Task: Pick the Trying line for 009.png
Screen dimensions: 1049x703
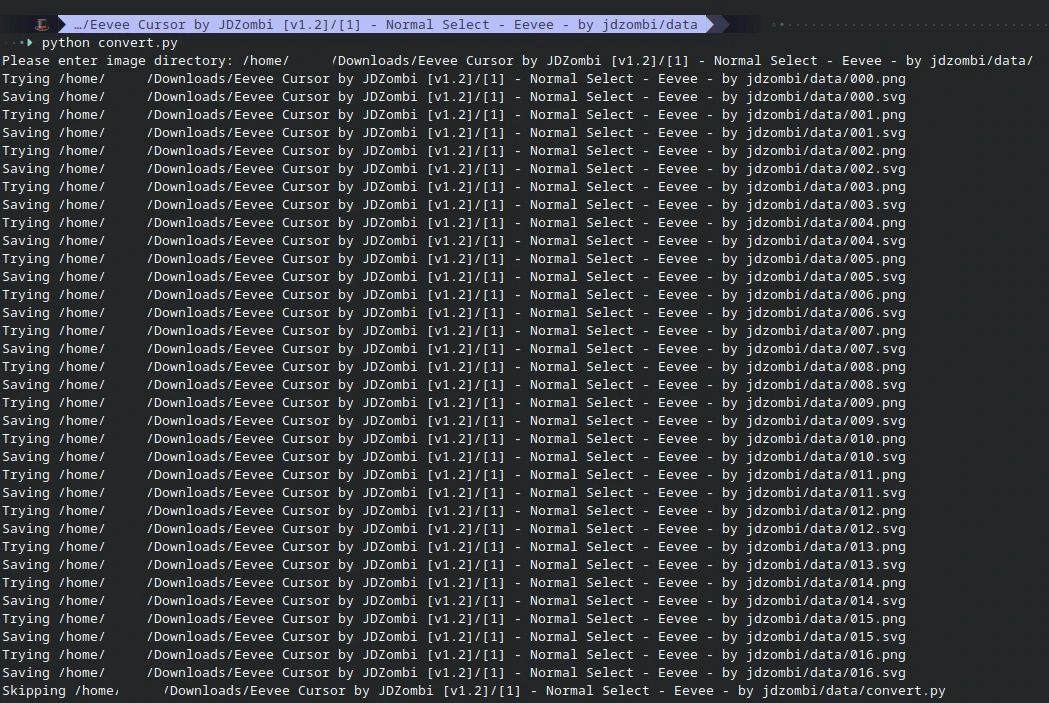Action: click(x=454, y=403)
